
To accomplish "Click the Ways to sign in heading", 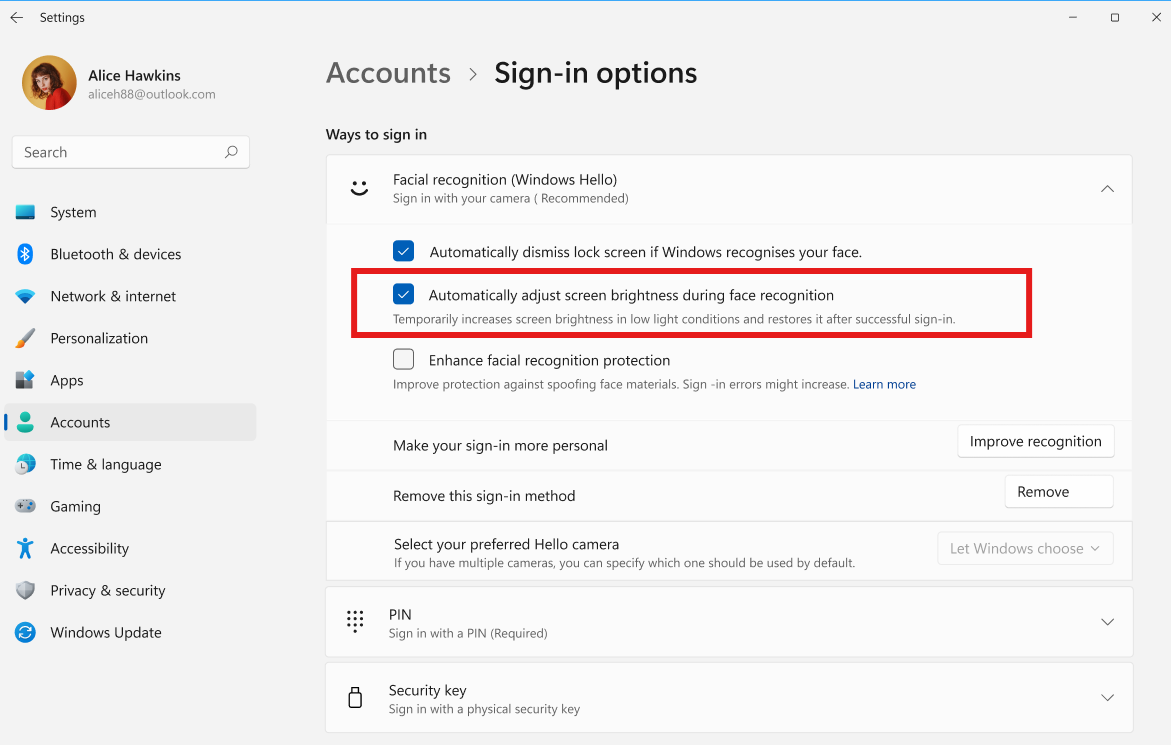I will 376,134.
